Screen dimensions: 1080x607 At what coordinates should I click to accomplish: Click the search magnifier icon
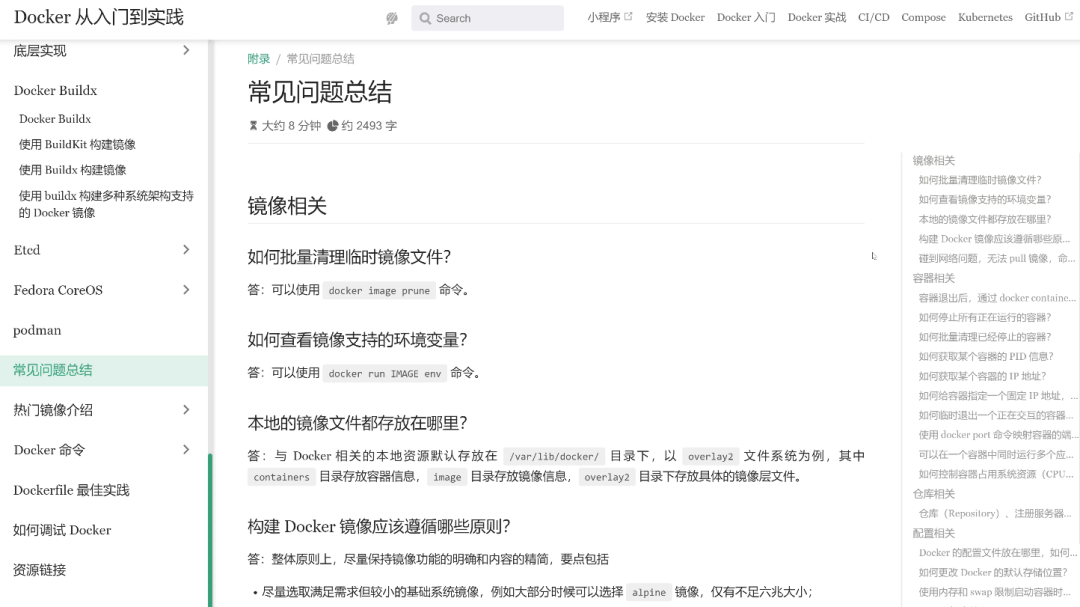point(425,18)
